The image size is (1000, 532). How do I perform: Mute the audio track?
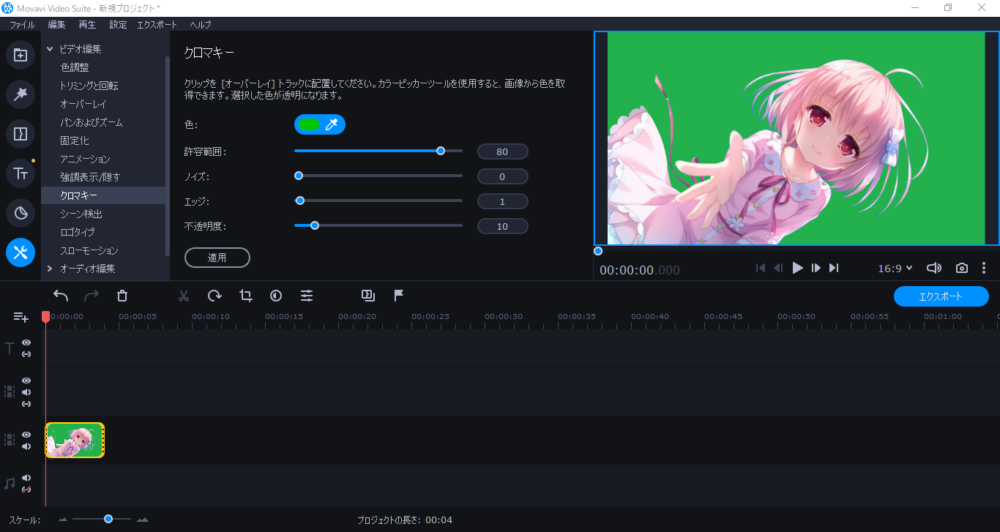pyautogui.click(x=26, y=478)
